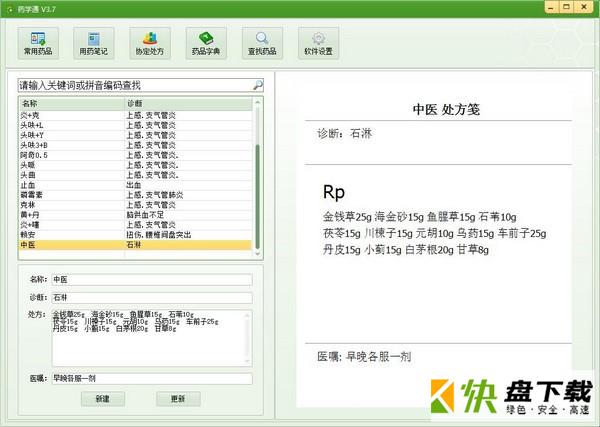The width and height of the screenshot is (600, 427).
Task: Select the 头曲 row
Action: [x=136, y=175]
